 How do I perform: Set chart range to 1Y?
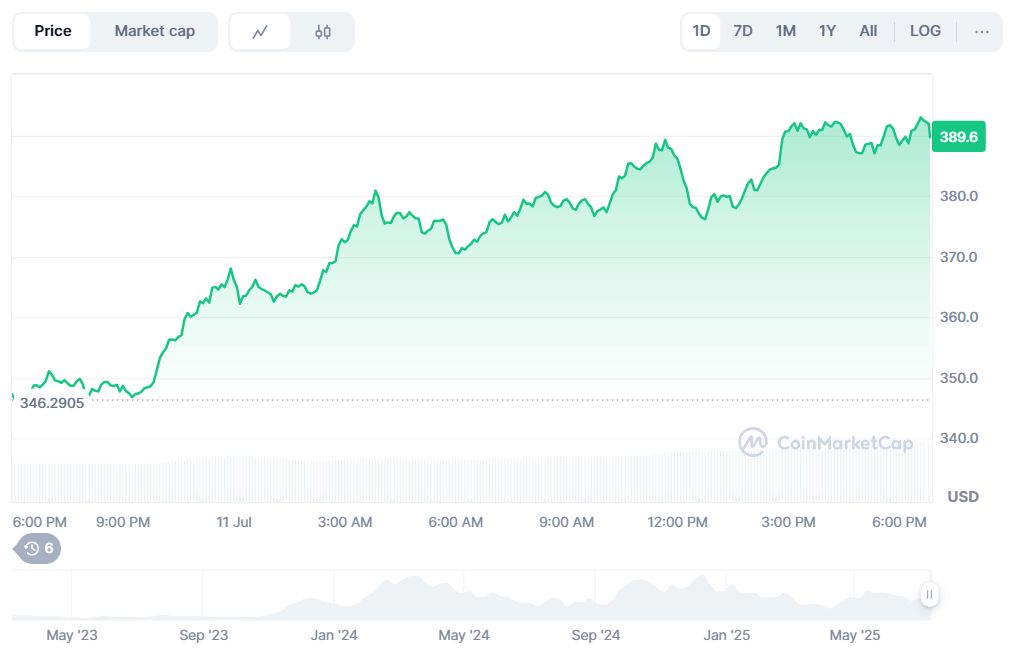click(827, 31)
